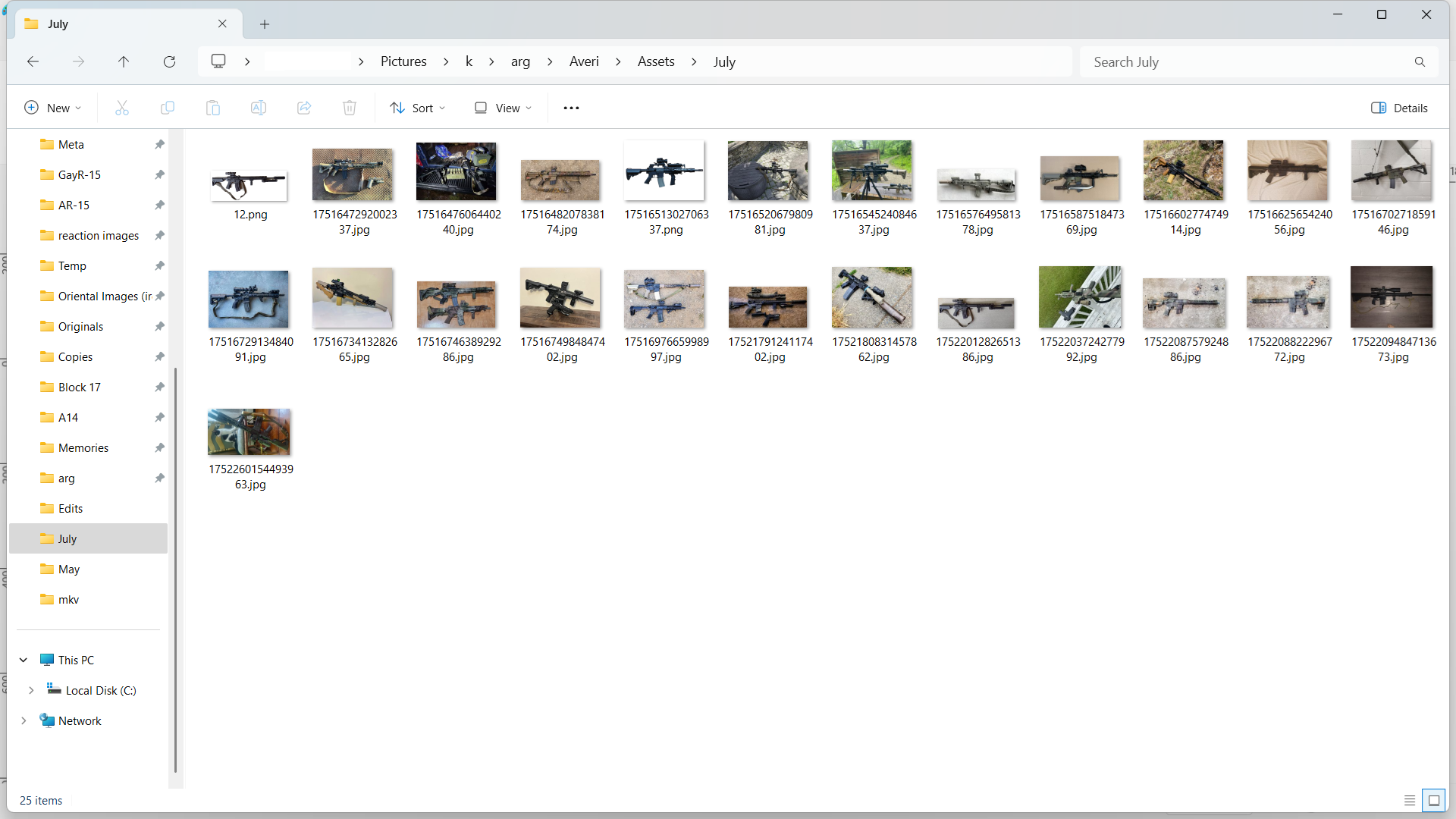Expand chevron after Assets in breadcrumb
The height and width of the screenshot is (819, 1456).
(x=694, y=61)
